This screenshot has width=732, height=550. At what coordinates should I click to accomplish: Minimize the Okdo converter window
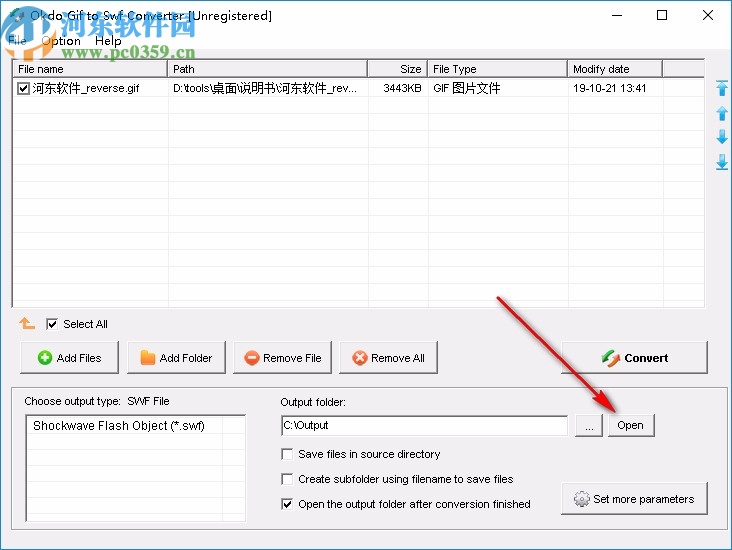(x=617, y=15)
